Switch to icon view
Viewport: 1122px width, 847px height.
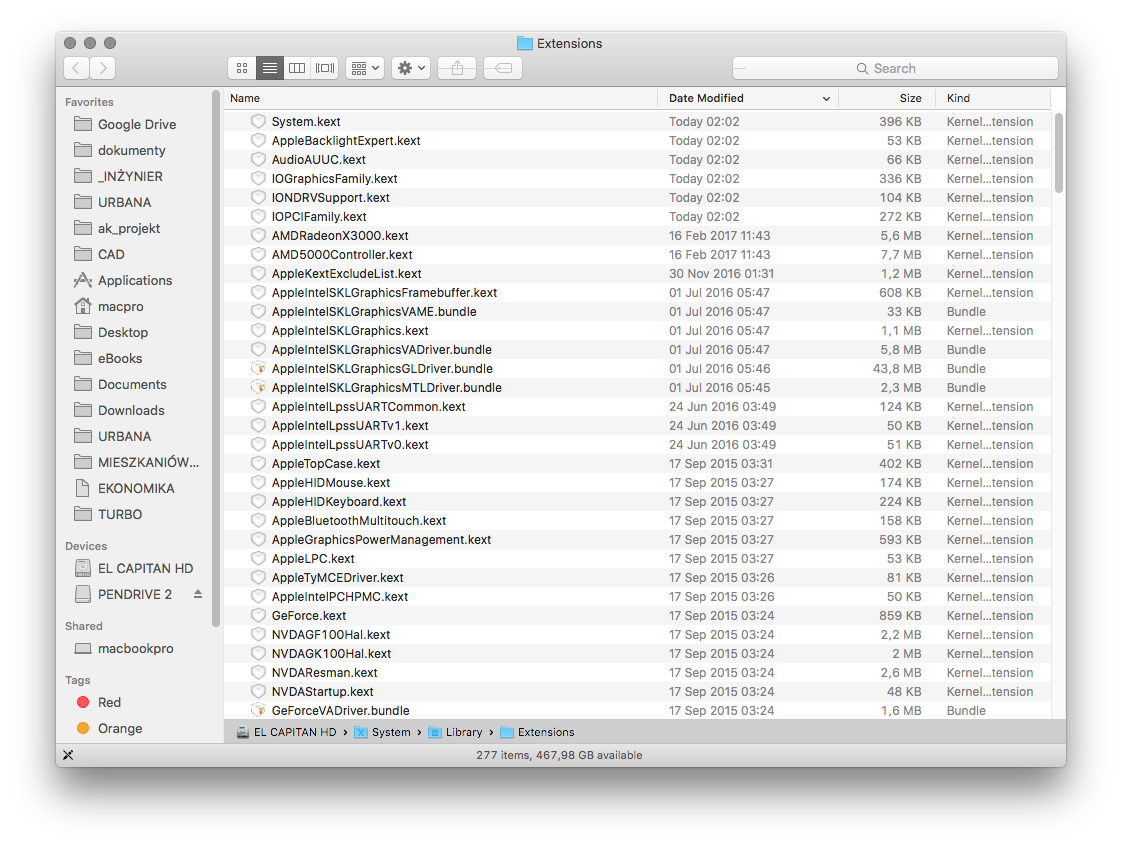point(242,68)
